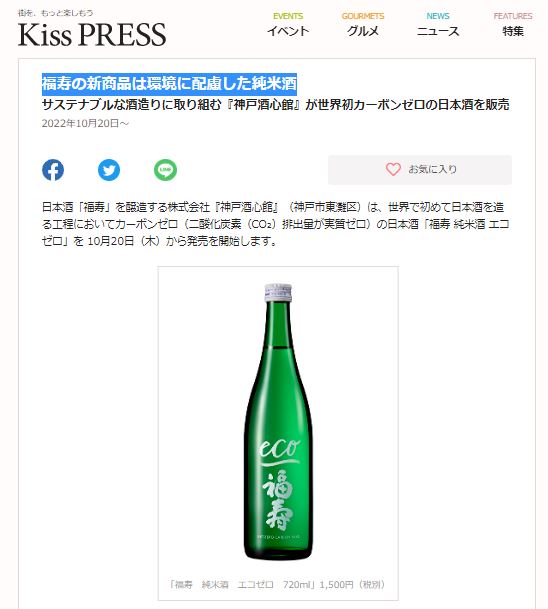Click the bottle caption with 1,500円 price
Viewport: 548px width, 609px height.
(277, 584)
